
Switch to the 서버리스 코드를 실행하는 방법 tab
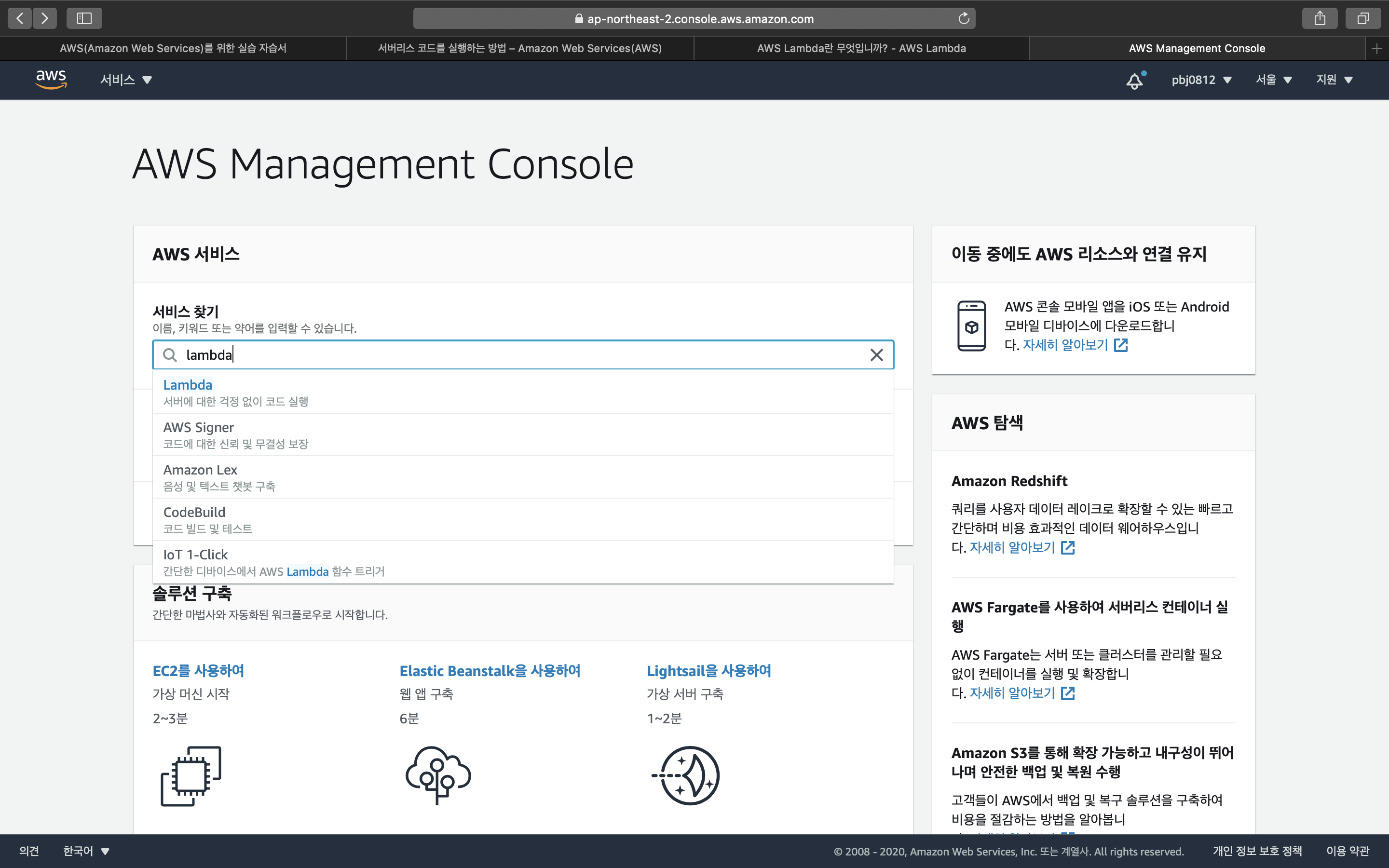519,48
